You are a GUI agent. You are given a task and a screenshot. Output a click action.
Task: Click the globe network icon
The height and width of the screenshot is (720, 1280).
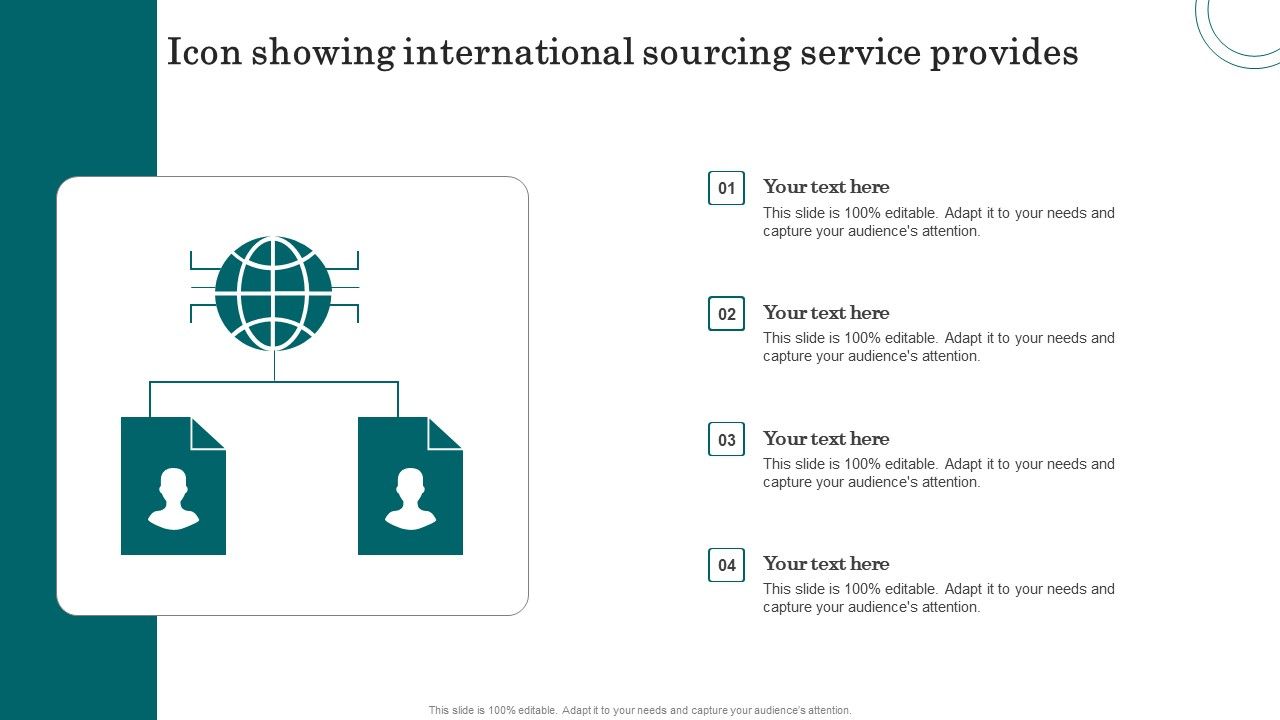[274, 293]
